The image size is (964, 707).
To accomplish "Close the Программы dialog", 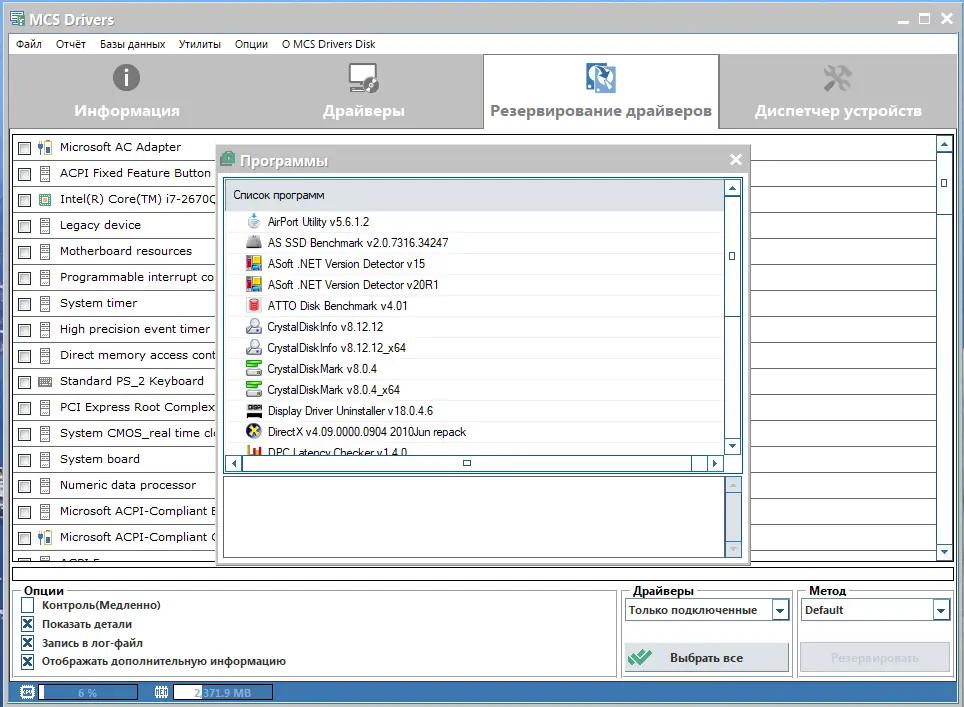I will [736, 160].
